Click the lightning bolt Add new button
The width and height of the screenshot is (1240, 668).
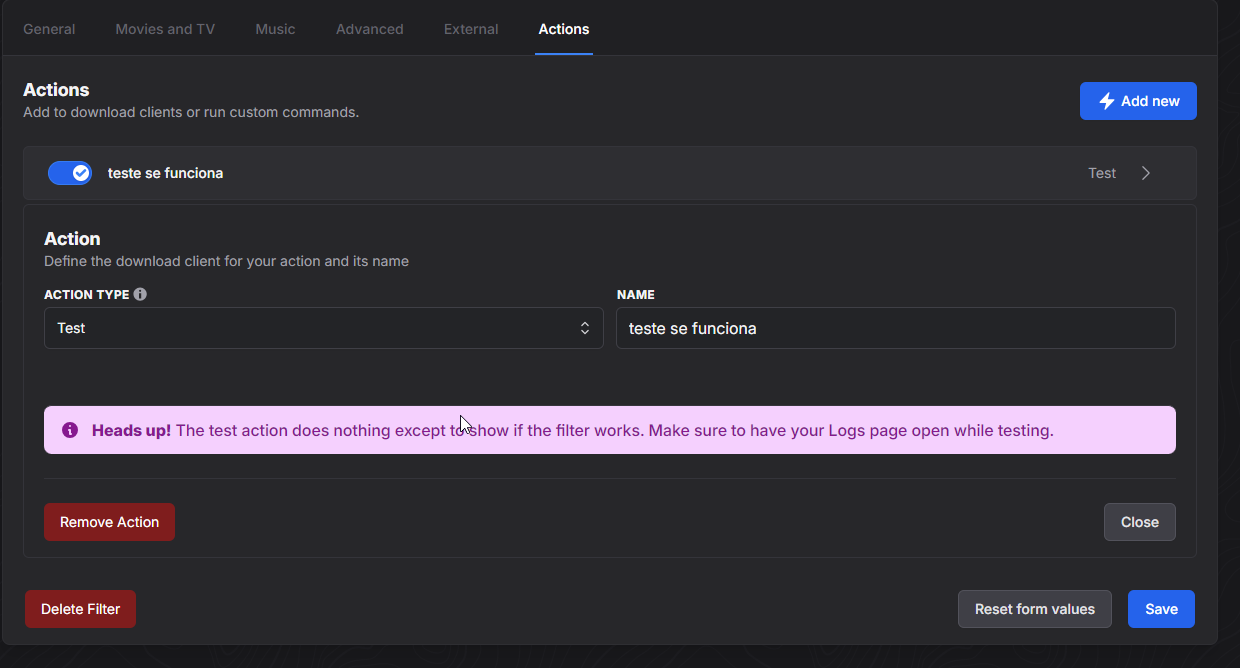click(x=1138, y=101)
